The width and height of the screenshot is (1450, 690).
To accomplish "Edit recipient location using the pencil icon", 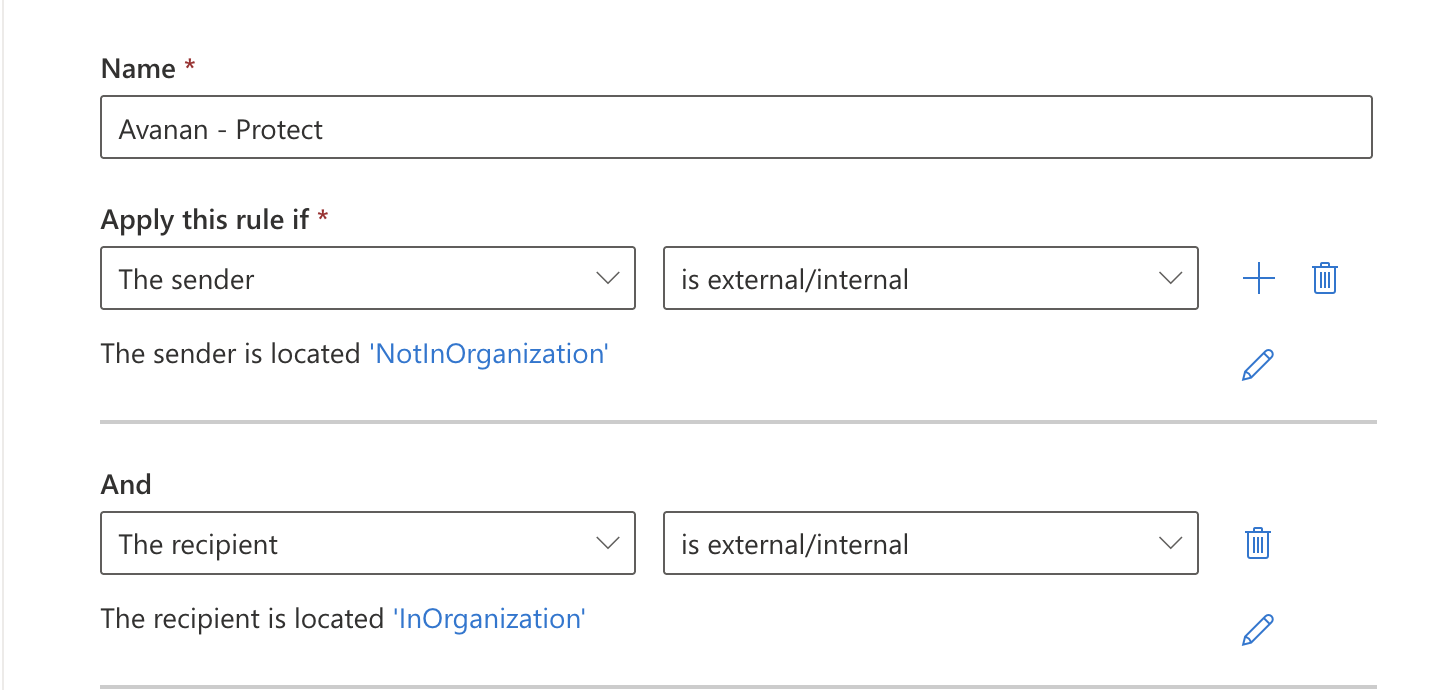I will coord(1257,630).
